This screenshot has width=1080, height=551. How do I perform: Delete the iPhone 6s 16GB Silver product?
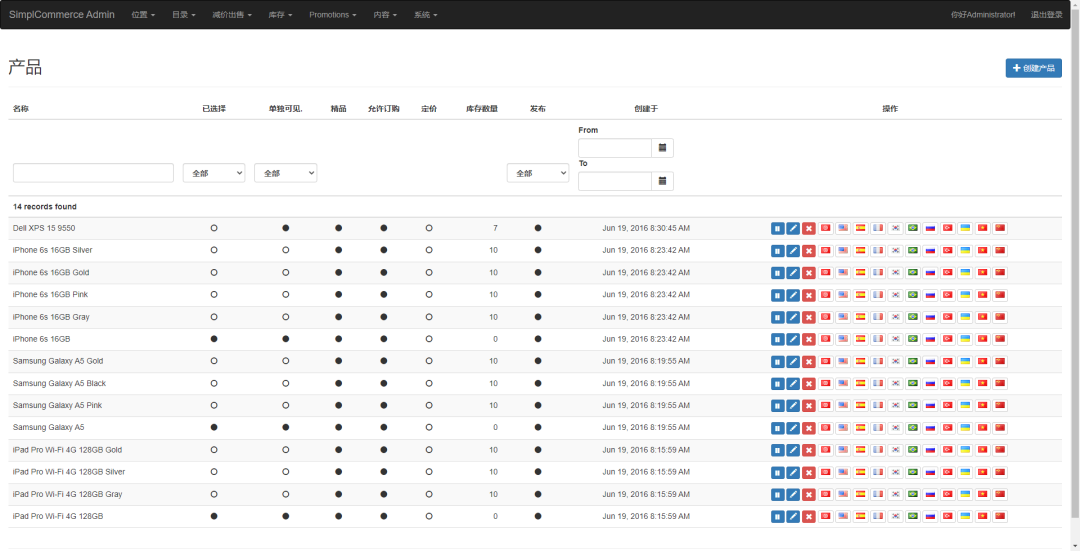point(809,250)
